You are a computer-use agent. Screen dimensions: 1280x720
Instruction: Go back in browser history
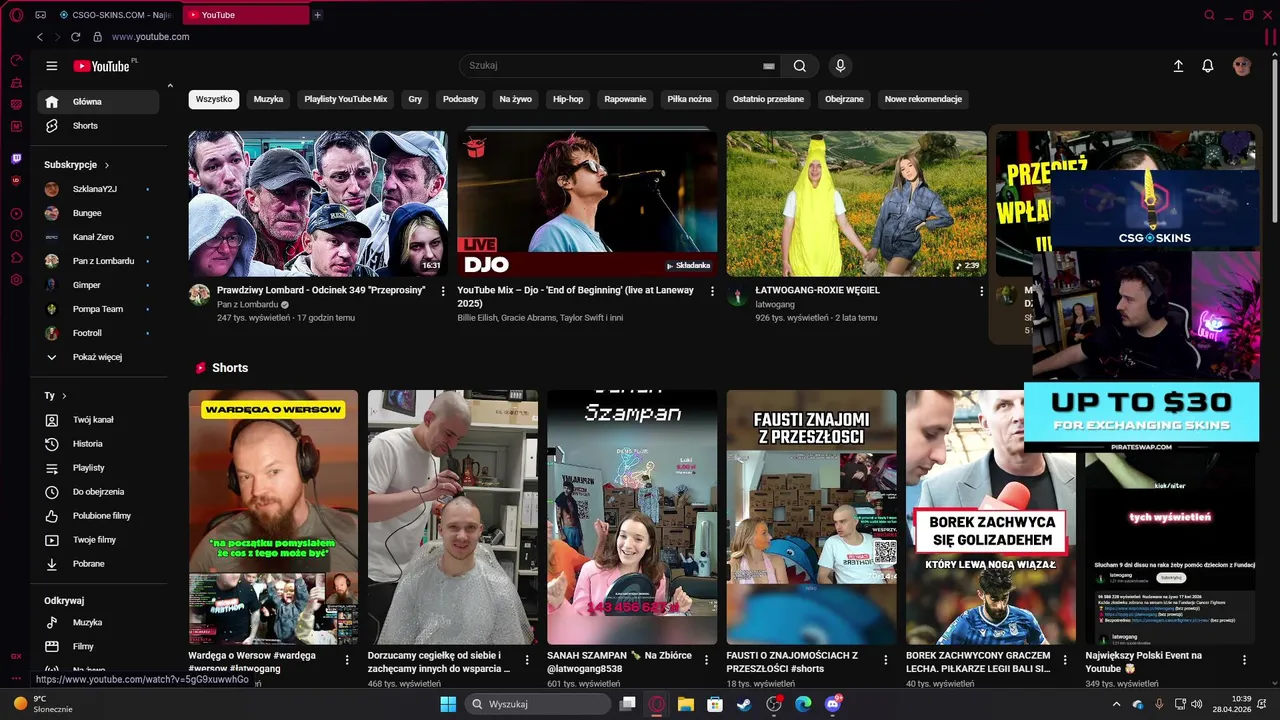pyautogui.click(x=40, y=37)
